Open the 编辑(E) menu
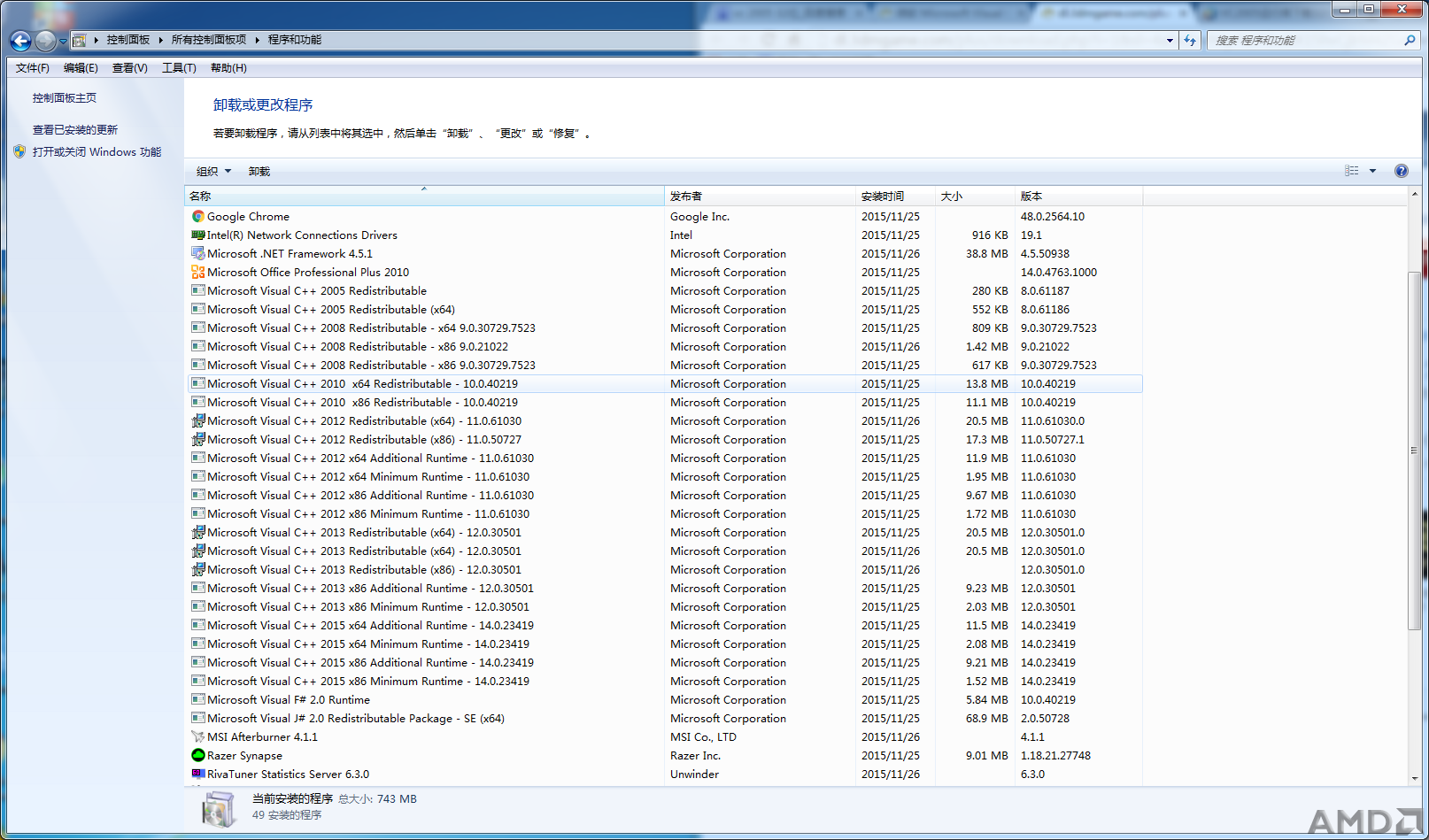Image resolution: width=1429 pixels, height=840 pixels. click(x=81, y=68)
